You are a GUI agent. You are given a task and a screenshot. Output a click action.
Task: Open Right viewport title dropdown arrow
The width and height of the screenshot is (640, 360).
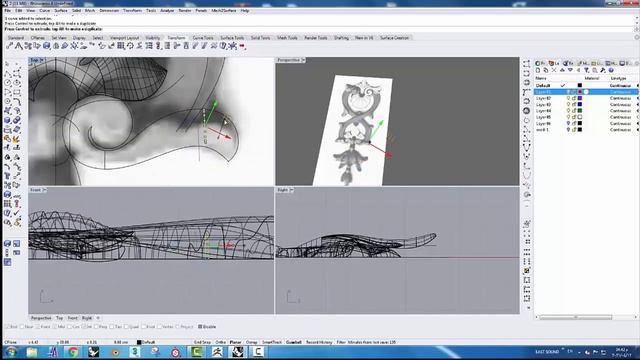[x=292, y=190]
